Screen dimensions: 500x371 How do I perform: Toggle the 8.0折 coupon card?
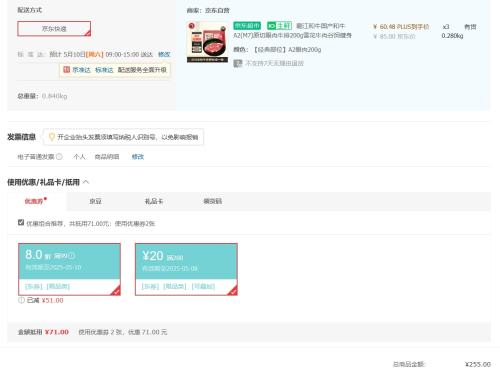[x=69, y=269]
